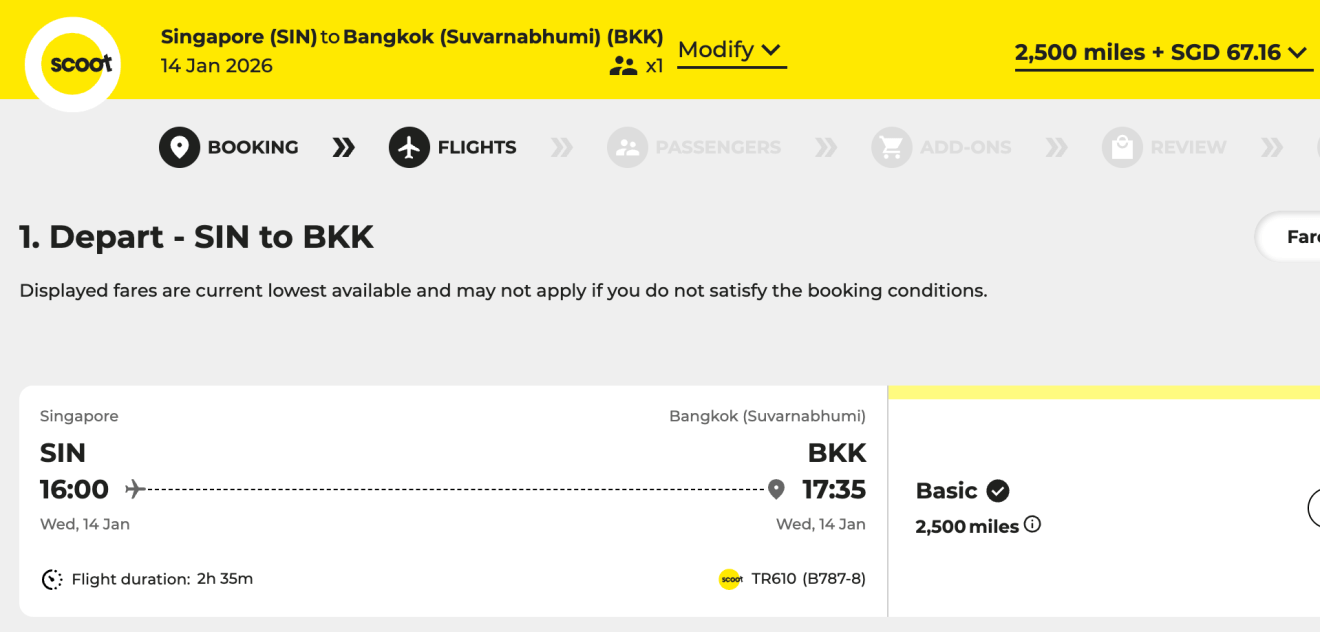Open the 2,500 miles info tooltip icon
1320x632 pixels.
point(1032,524)
